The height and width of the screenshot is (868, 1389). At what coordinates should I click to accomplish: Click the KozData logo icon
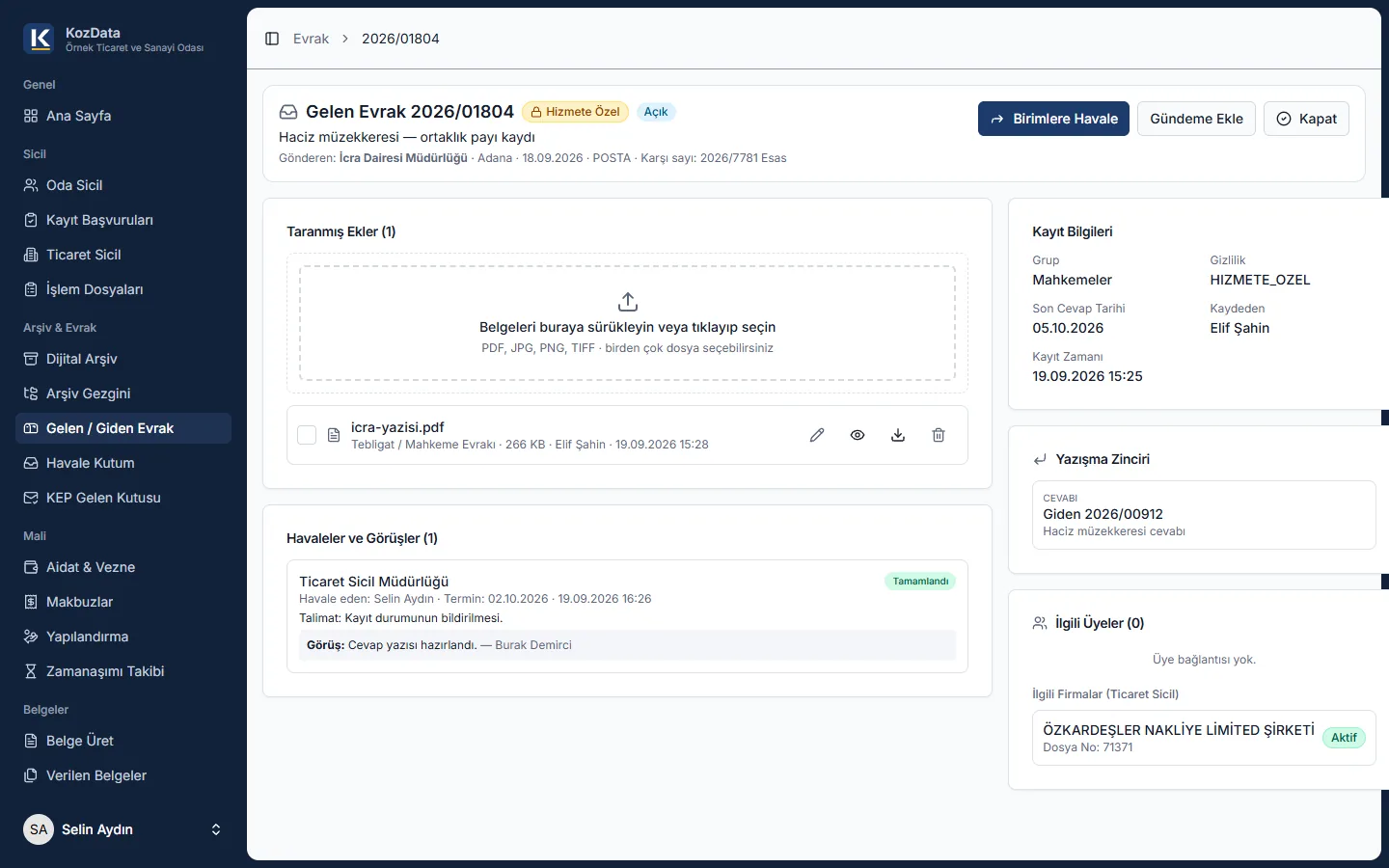pyautogui.click(x=39, y=39)
